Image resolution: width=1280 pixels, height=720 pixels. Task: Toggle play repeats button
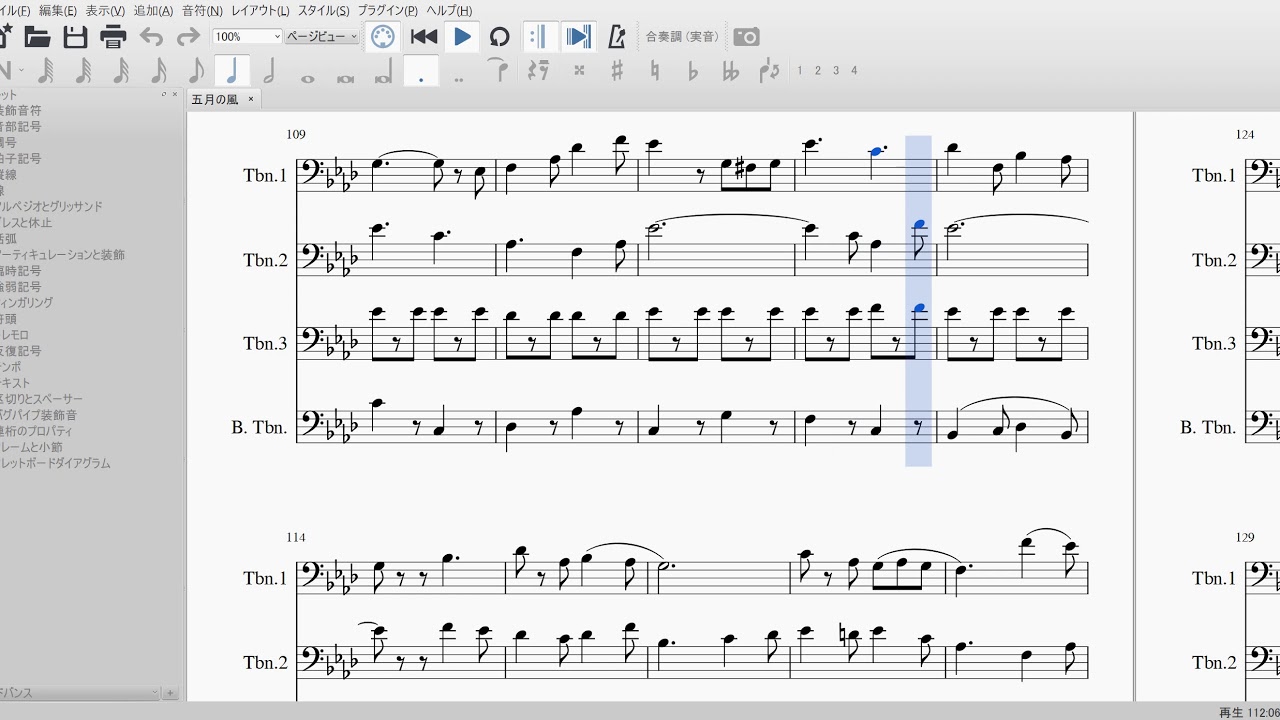(539, 37)
